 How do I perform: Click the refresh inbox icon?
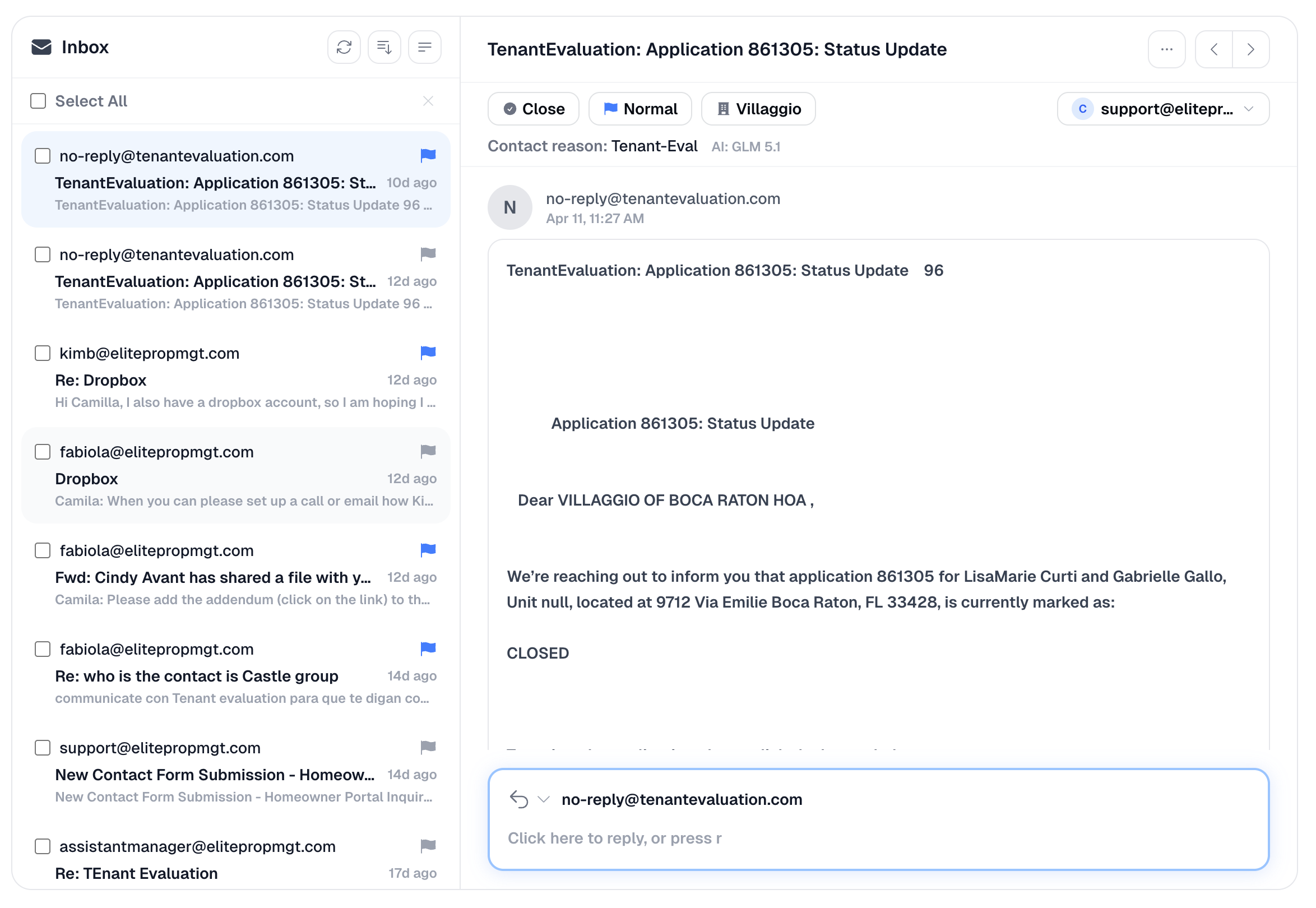[x=344, y=47]
